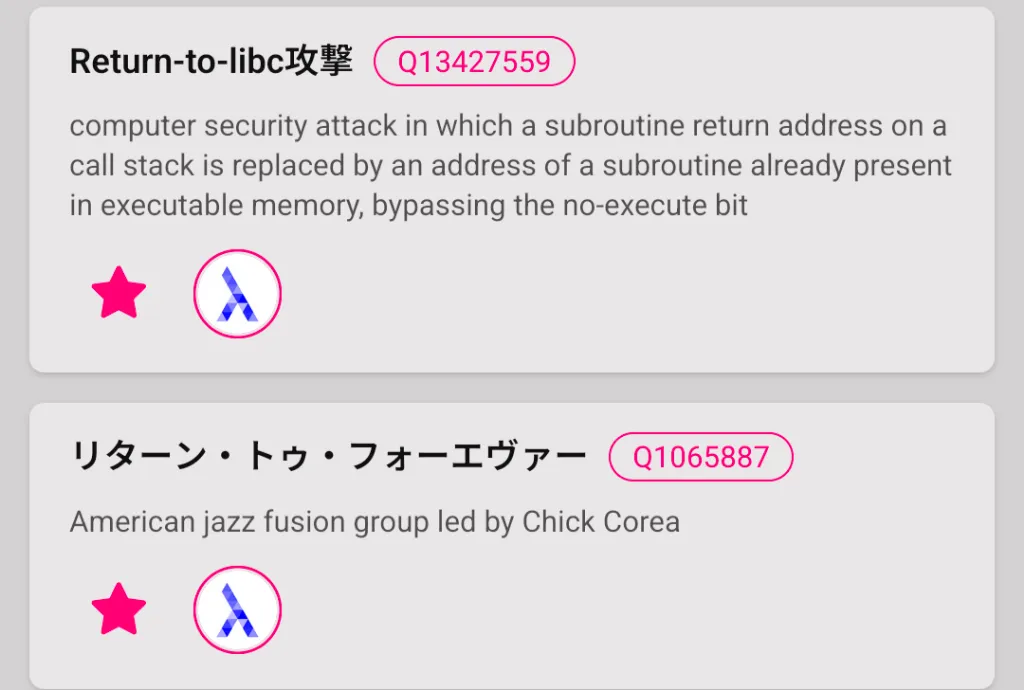Tap the pink-outlined Q-ID pill beside リターン・トゥ・フォーエヴァー
1024x690 pixels.
[700, 457]
